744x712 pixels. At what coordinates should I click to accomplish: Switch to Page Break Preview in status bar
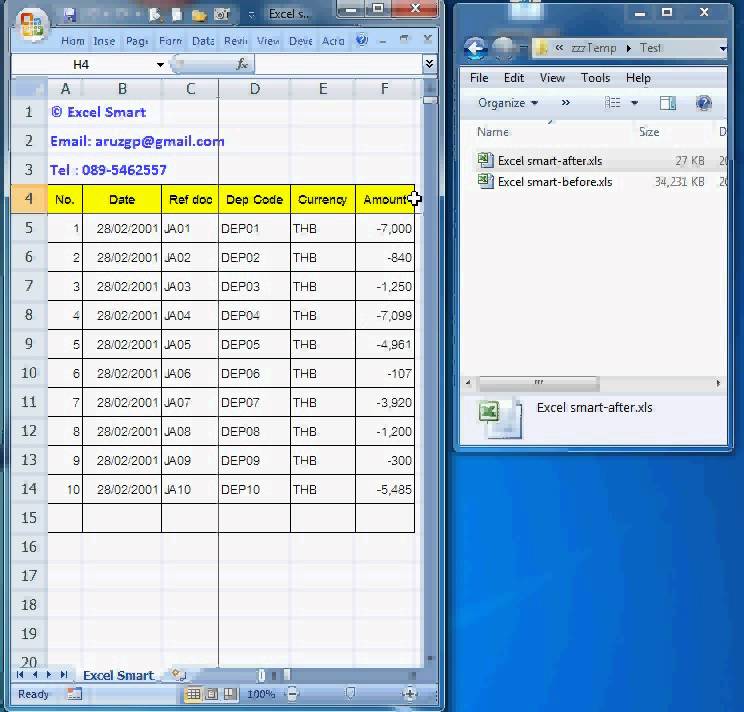(x=230, y=694)
